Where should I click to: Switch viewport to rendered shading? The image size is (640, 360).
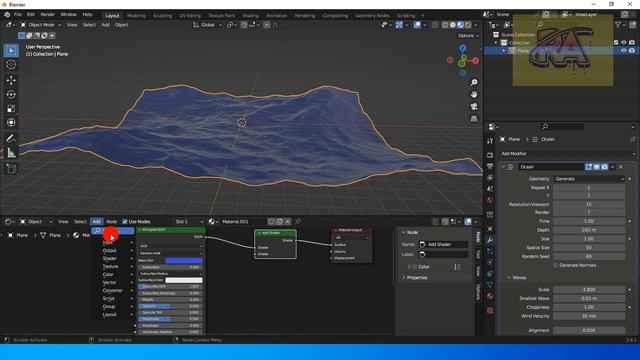click(468, 25)
